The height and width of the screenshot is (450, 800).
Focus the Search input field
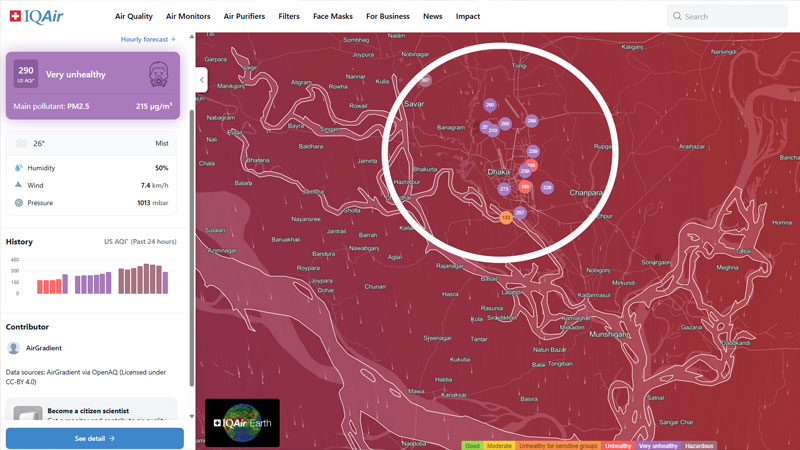tap(727, 16)
